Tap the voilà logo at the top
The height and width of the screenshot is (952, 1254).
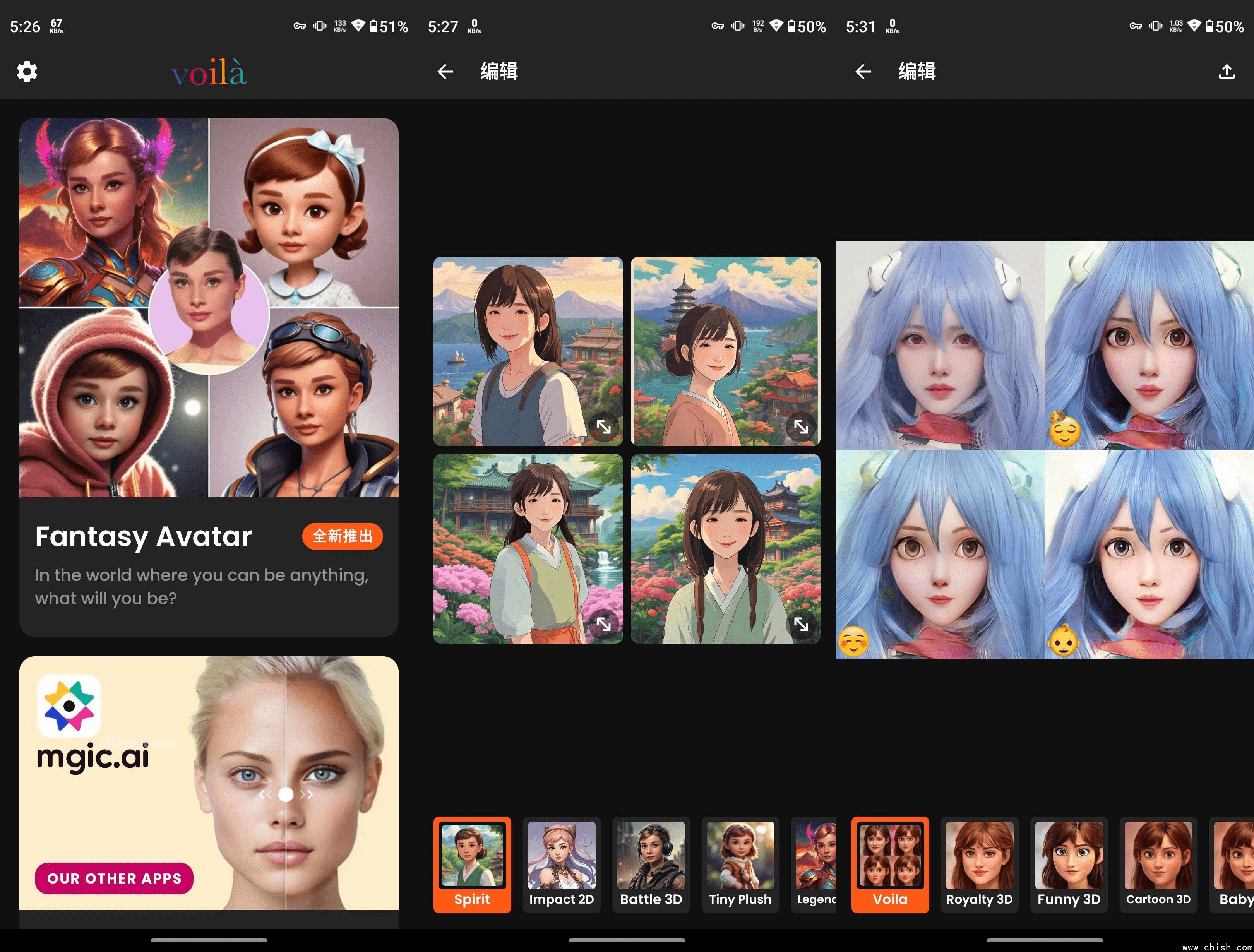(x=209, y=73)
